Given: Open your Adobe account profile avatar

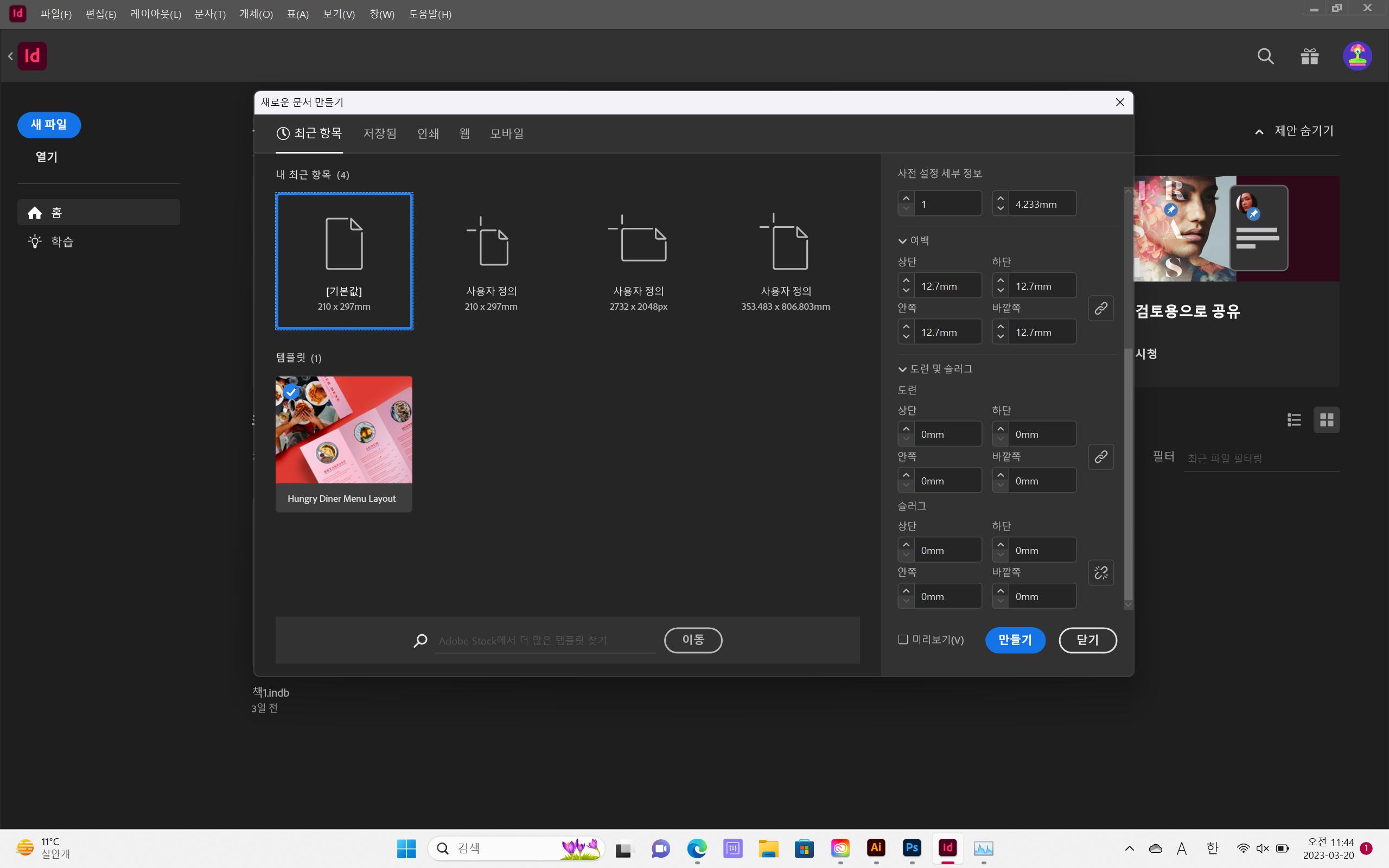Looking at the screenshot, I should click(x=1358, y=56).
